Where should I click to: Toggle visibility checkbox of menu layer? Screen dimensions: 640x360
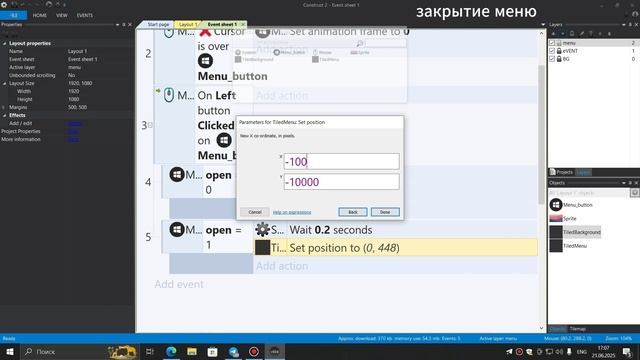pos(552,43)
